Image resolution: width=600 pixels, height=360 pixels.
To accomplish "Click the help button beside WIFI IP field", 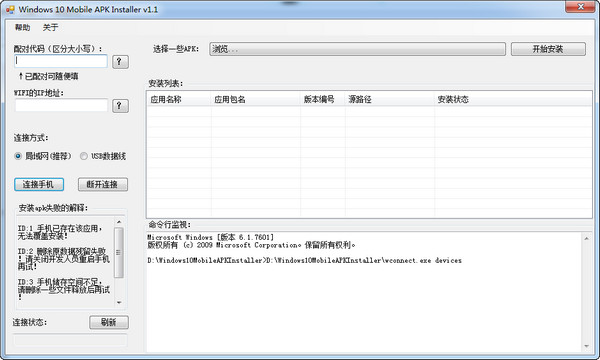I will coord(120,106).
